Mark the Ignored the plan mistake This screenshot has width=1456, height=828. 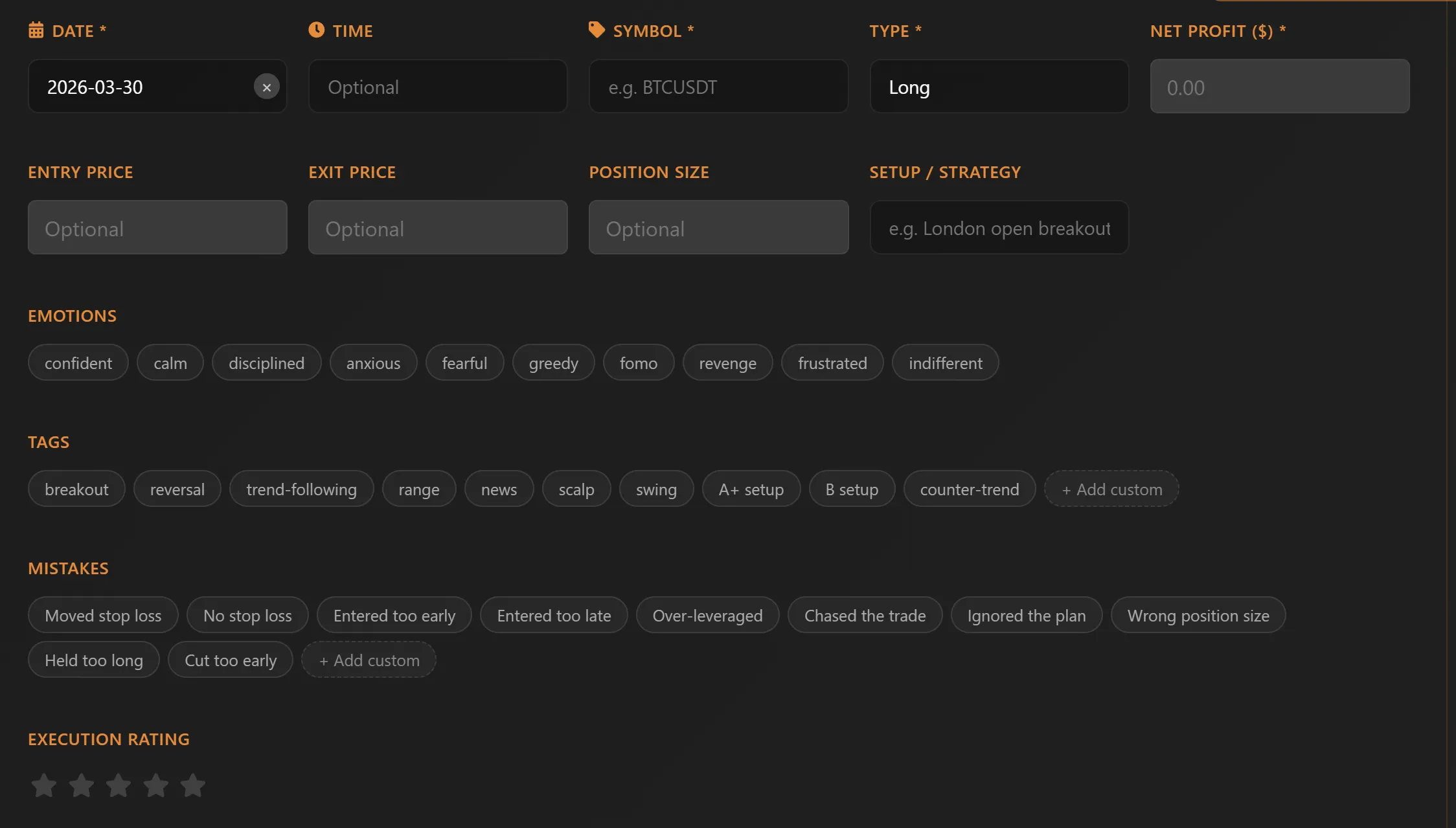tap(1027, 615)
